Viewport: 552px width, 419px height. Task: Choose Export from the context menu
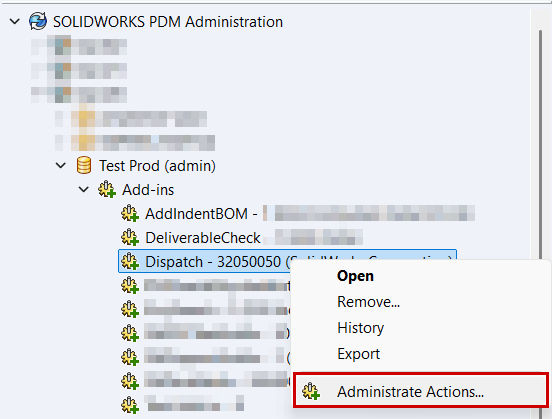(358, 354)
